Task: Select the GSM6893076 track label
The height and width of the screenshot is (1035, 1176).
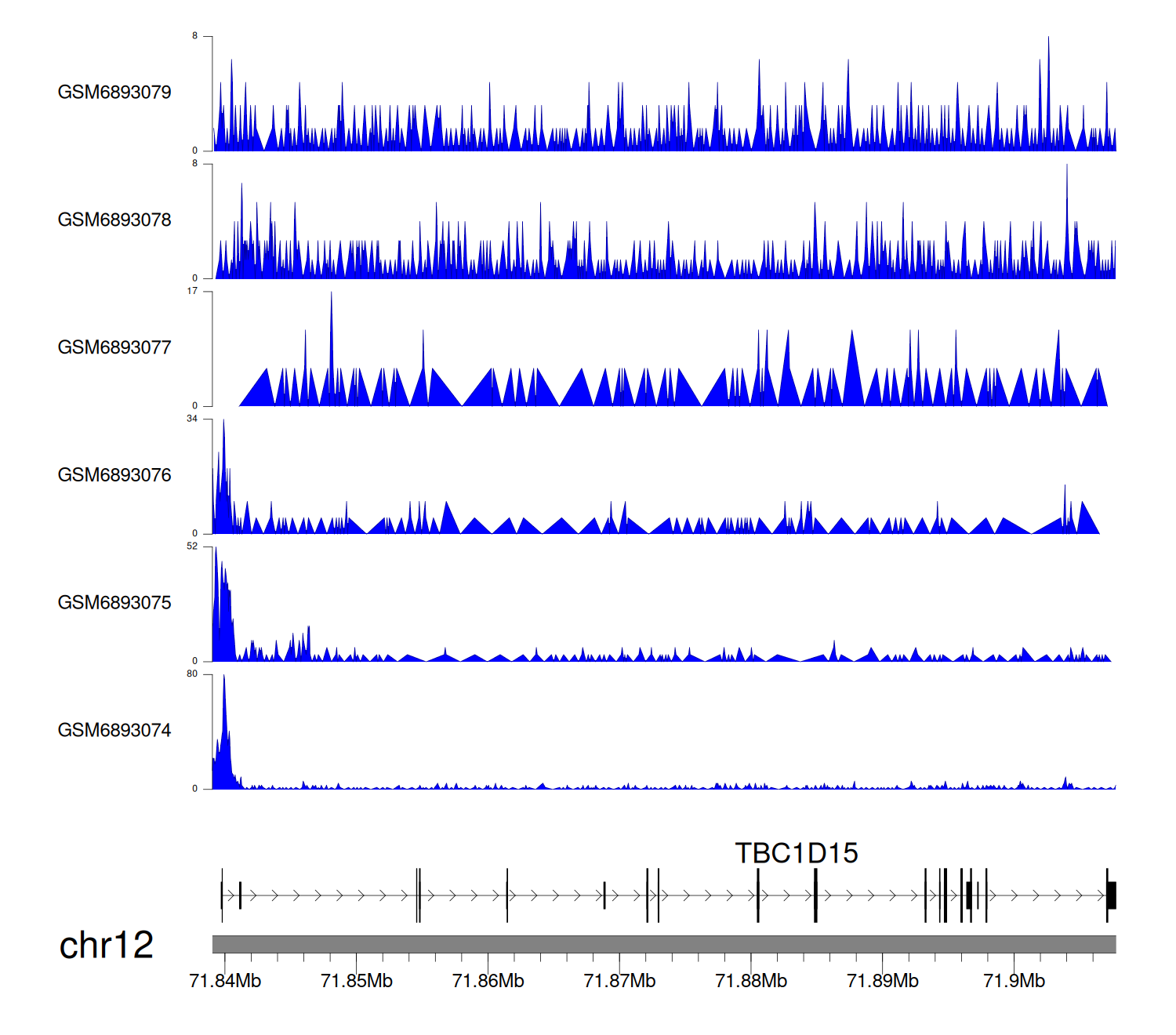Action: pos(114,475)
